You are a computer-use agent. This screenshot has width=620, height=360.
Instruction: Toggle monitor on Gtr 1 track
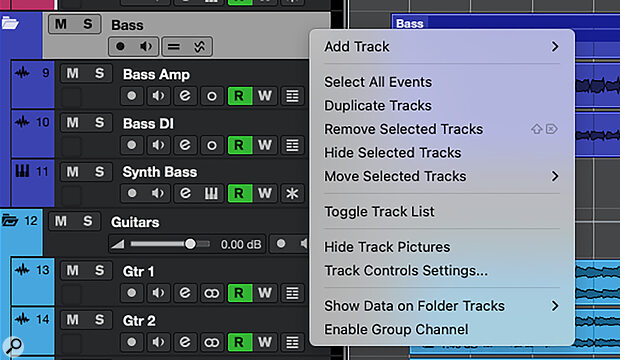[158, 293]
